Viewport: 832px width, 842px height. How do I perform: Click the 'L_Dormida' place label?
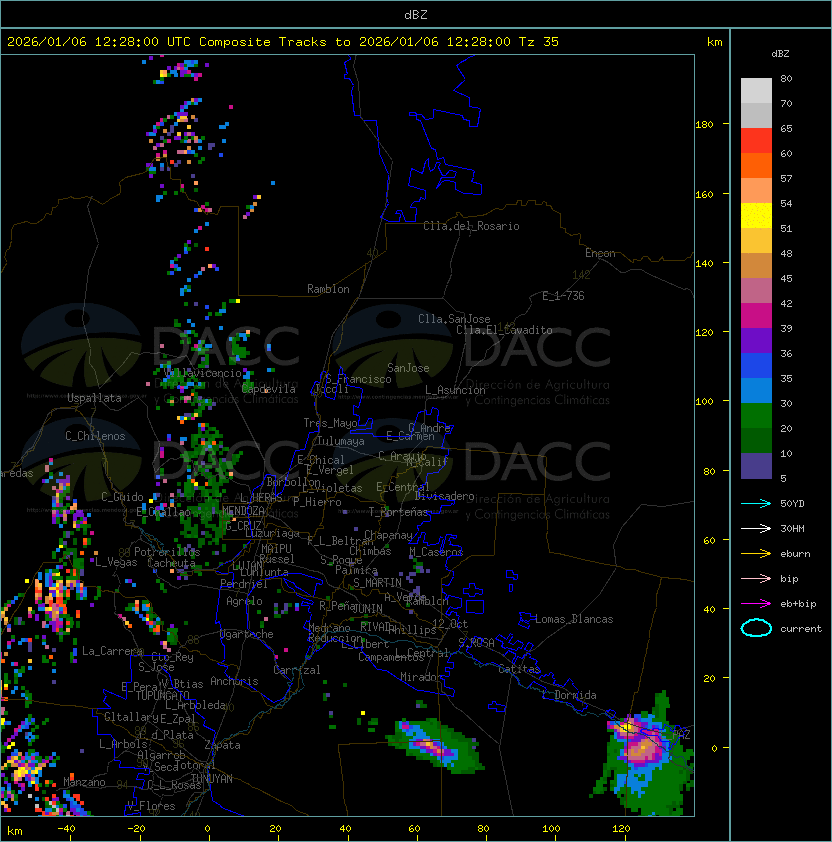(x=569, y=695)
